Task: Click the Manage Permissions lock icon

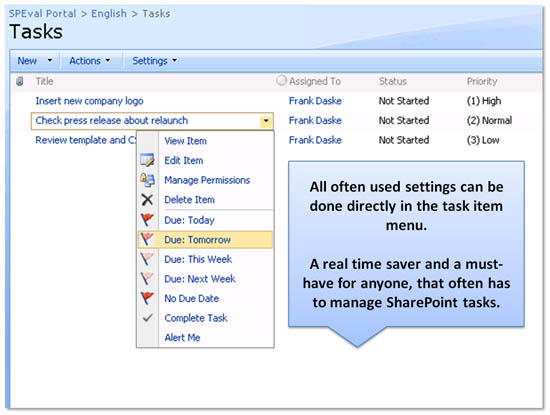Action: coord(147,180)
